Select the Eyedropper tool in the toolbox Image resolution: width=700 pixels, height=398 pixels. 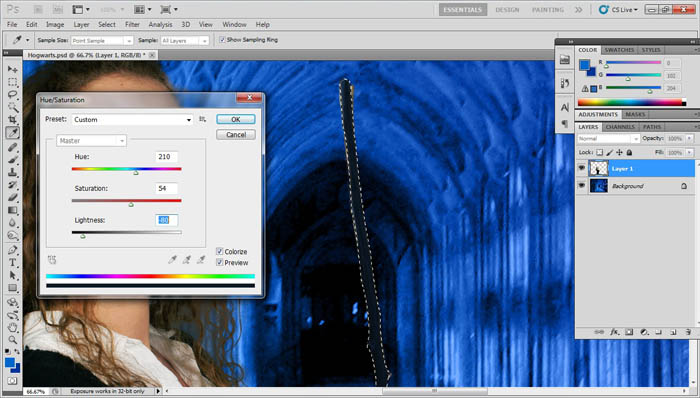pos(12,133)
